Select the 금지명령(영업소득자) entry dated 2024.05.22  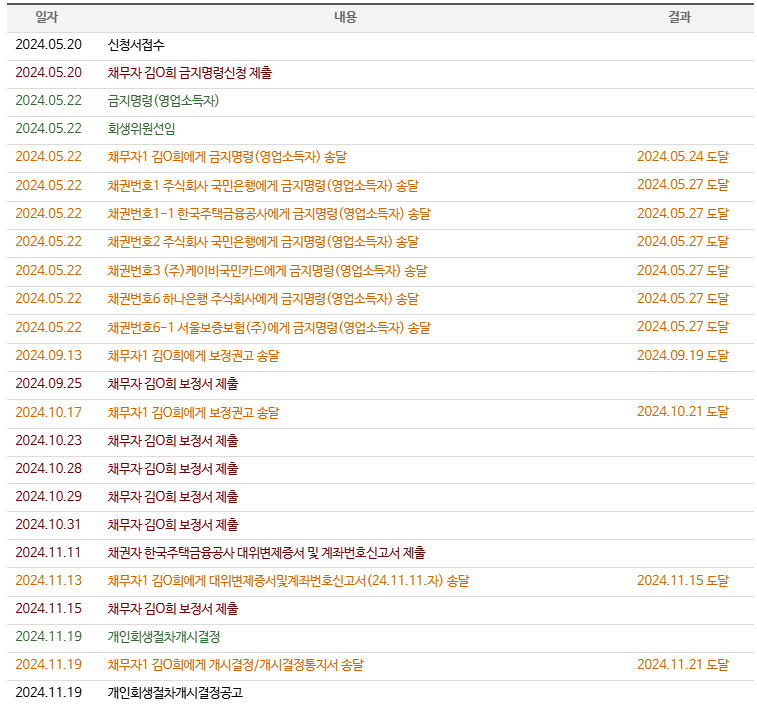[x=163, y=101]
